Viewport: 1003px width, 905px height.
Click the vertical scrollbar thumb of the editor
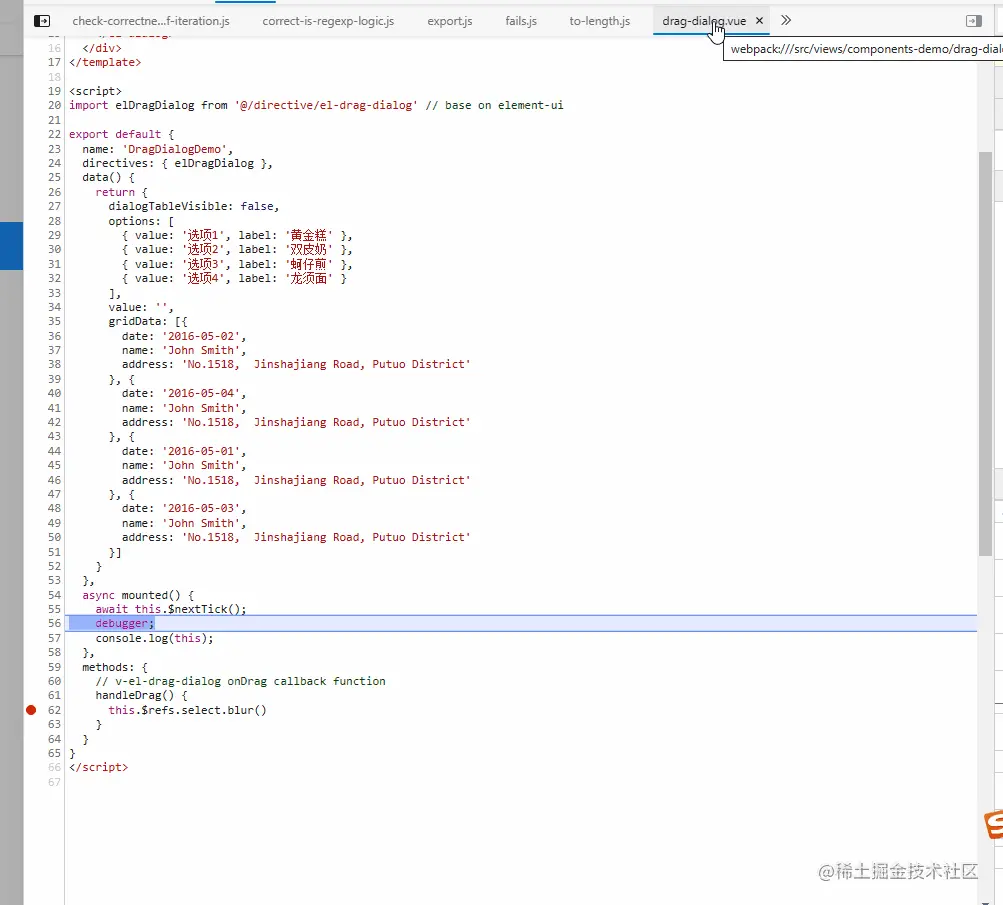(984, 354)
